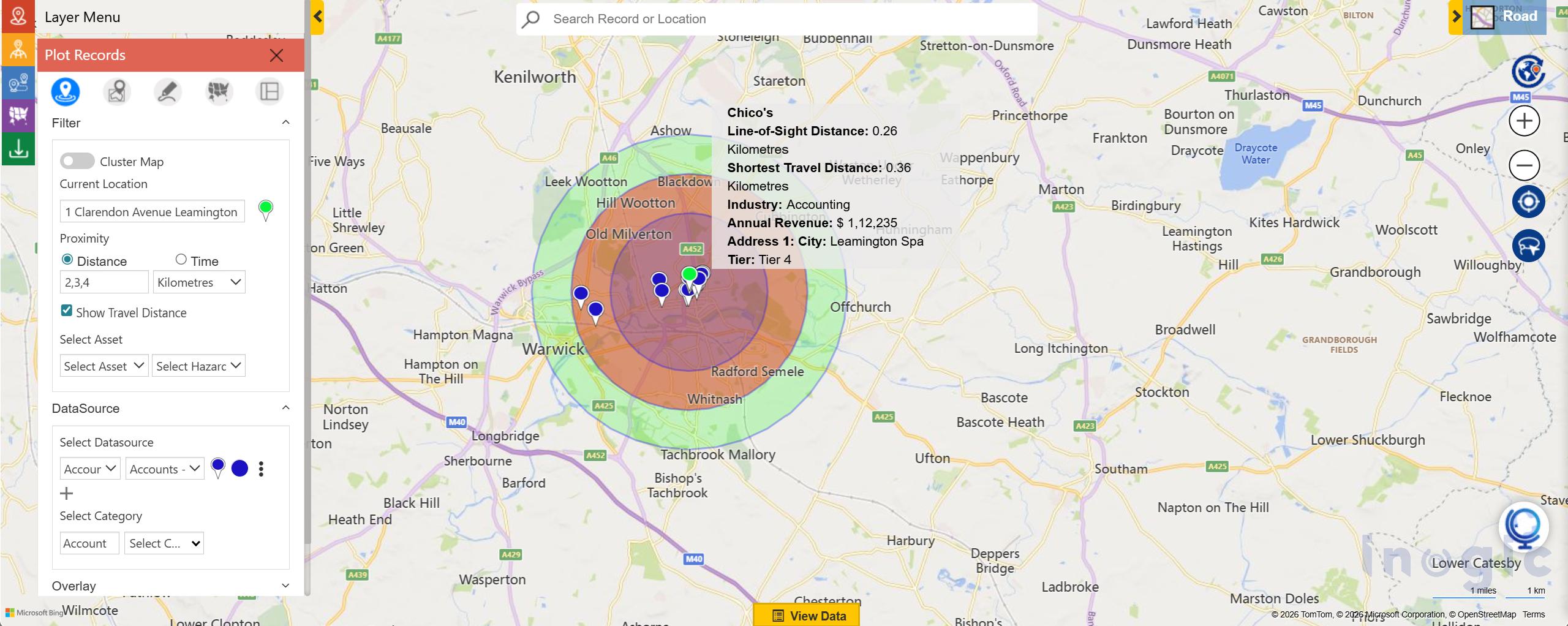Open the three-dot datasource options menu
The image size is (1568, 626).
click(x=261, y=469)
